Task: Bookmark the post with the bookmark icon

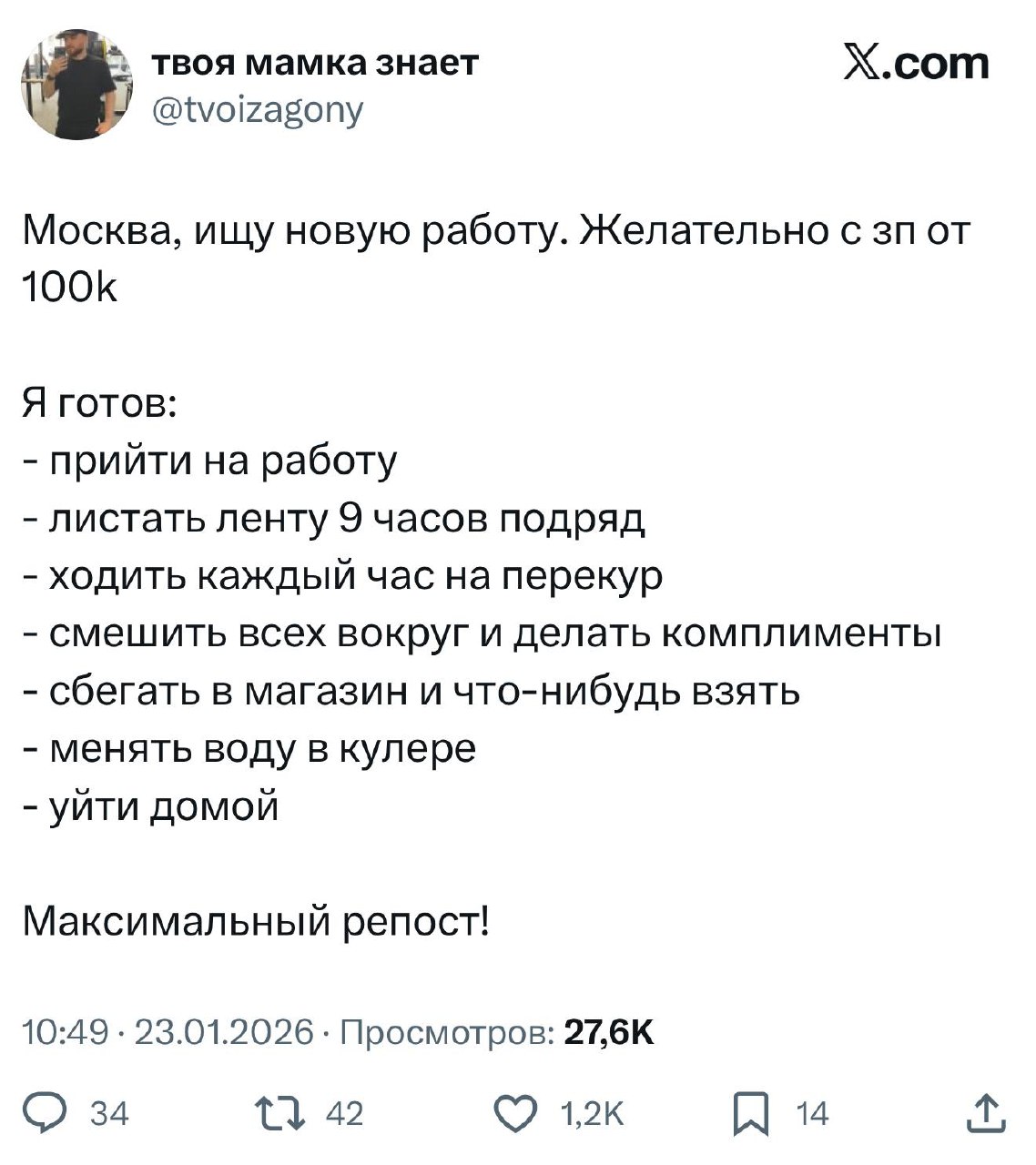Action: pos(751,1114)
